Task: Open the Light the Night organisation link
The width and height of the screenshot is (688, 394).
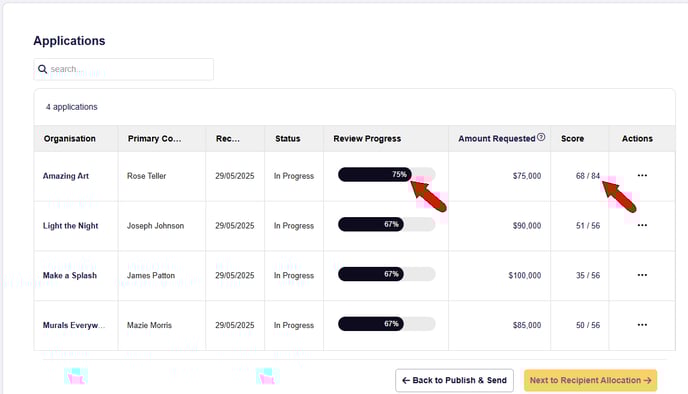Action: pyautogui.click(x=70, y=226)
